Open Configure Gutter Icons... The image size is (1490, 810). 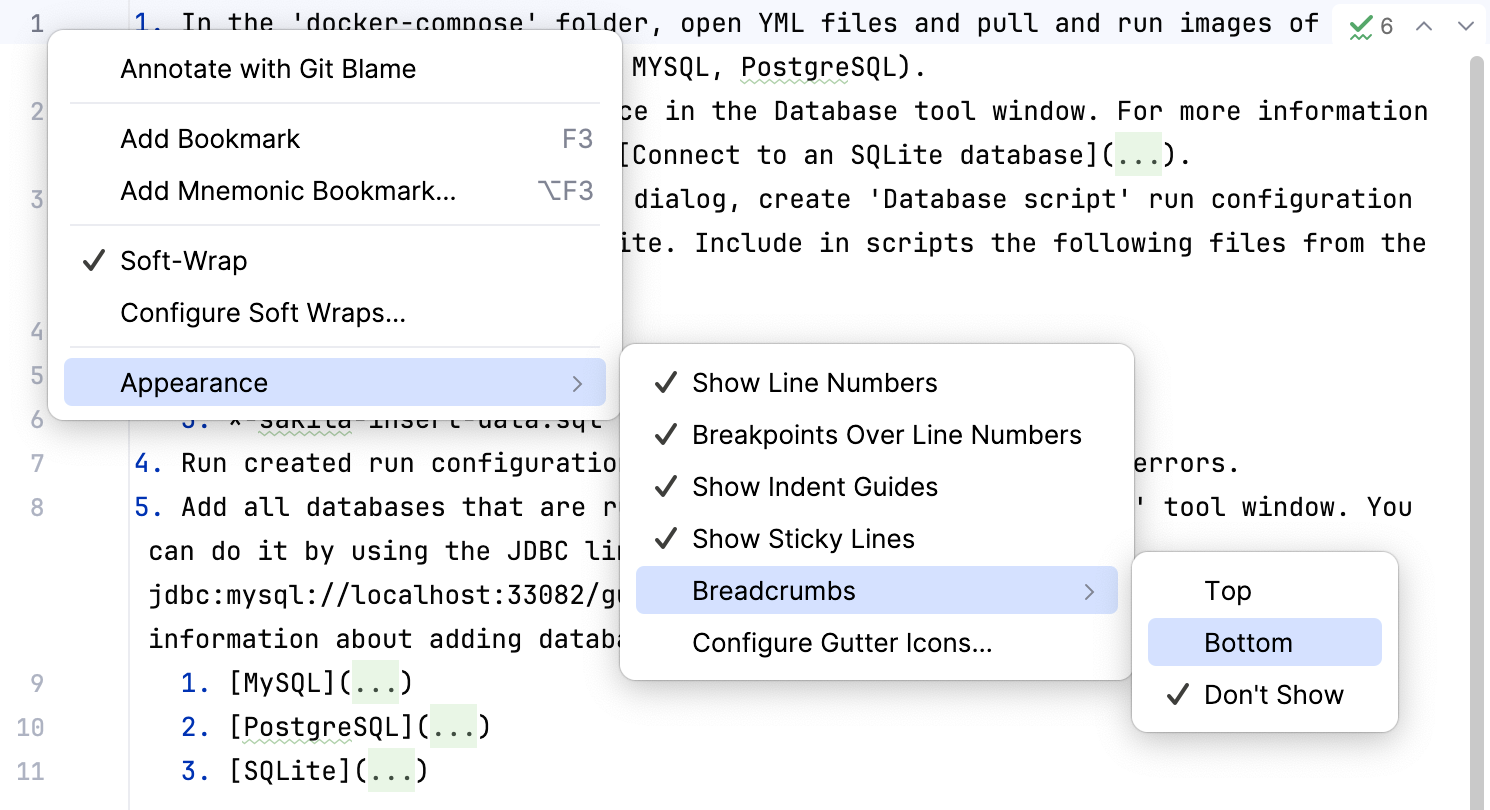pos(841,643)
